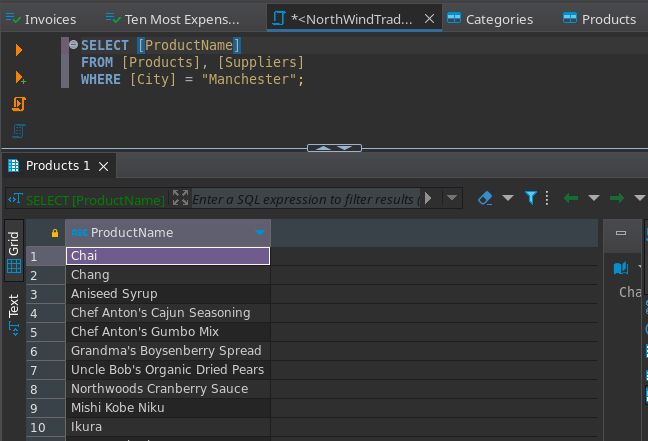648x441 pixels.
Task: Click the green back navigation arrow
Action: point(571,198)
